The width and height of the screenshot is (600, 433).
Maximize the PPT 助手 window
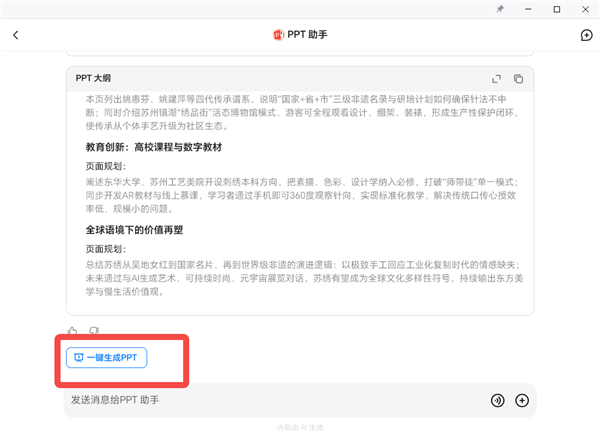(x=556, y=8)
